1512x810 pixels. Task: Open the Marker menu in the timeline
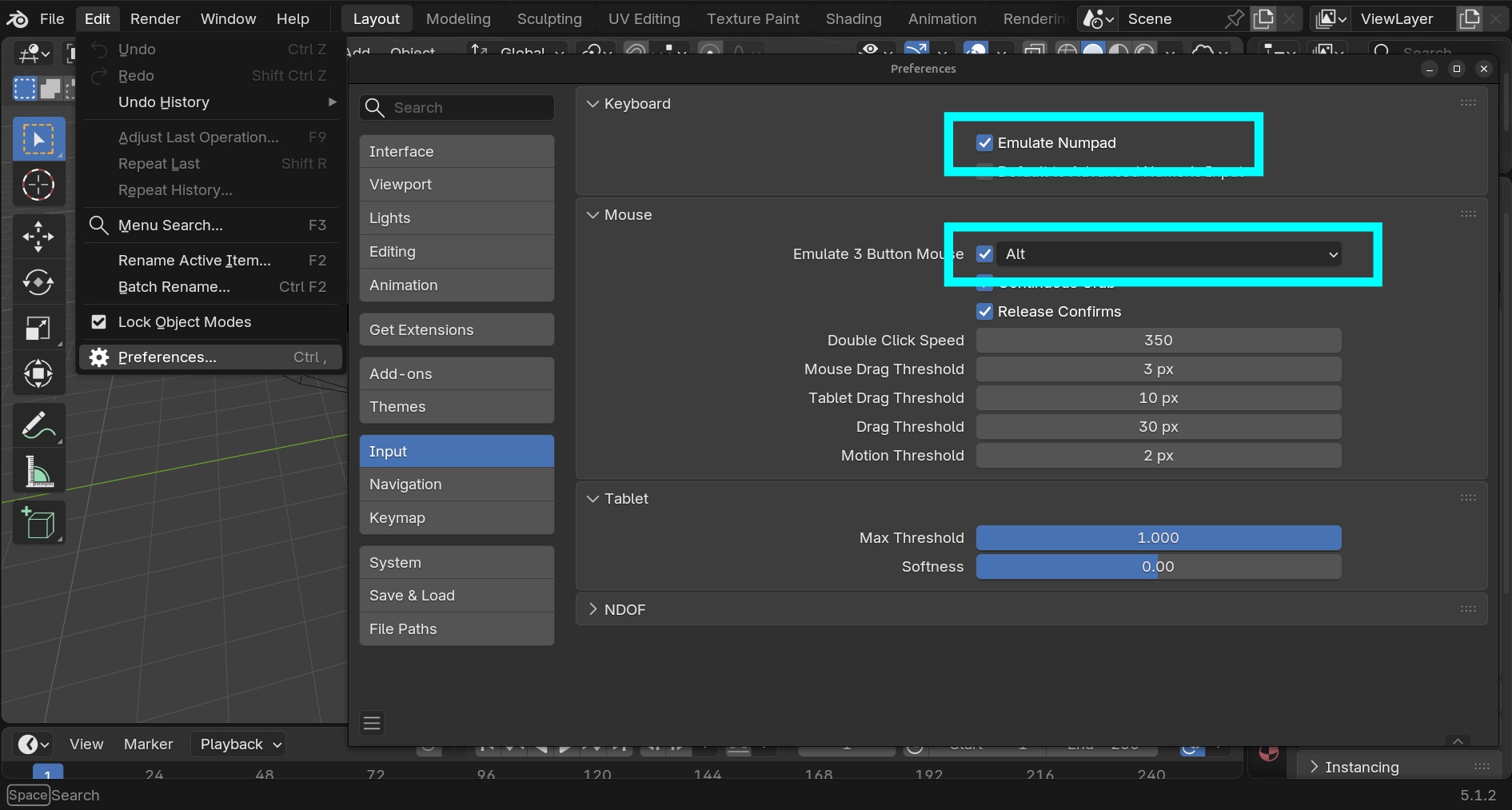(148, 744)
